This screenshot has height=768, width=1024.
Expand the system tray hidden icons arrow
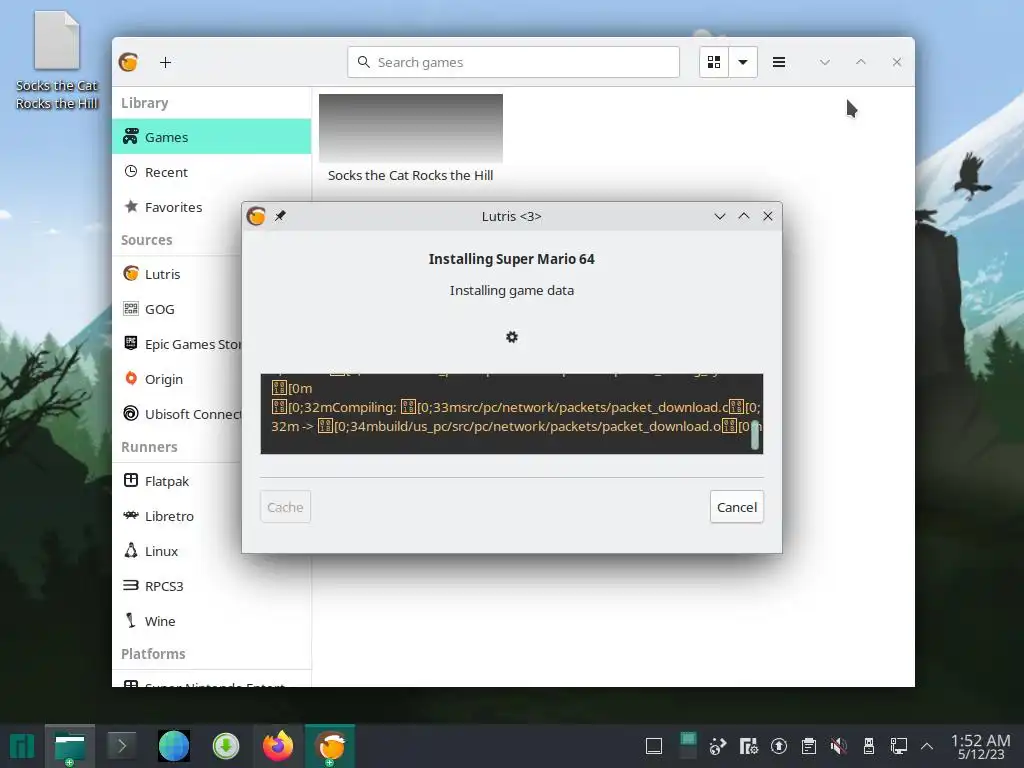pos(927,746)
